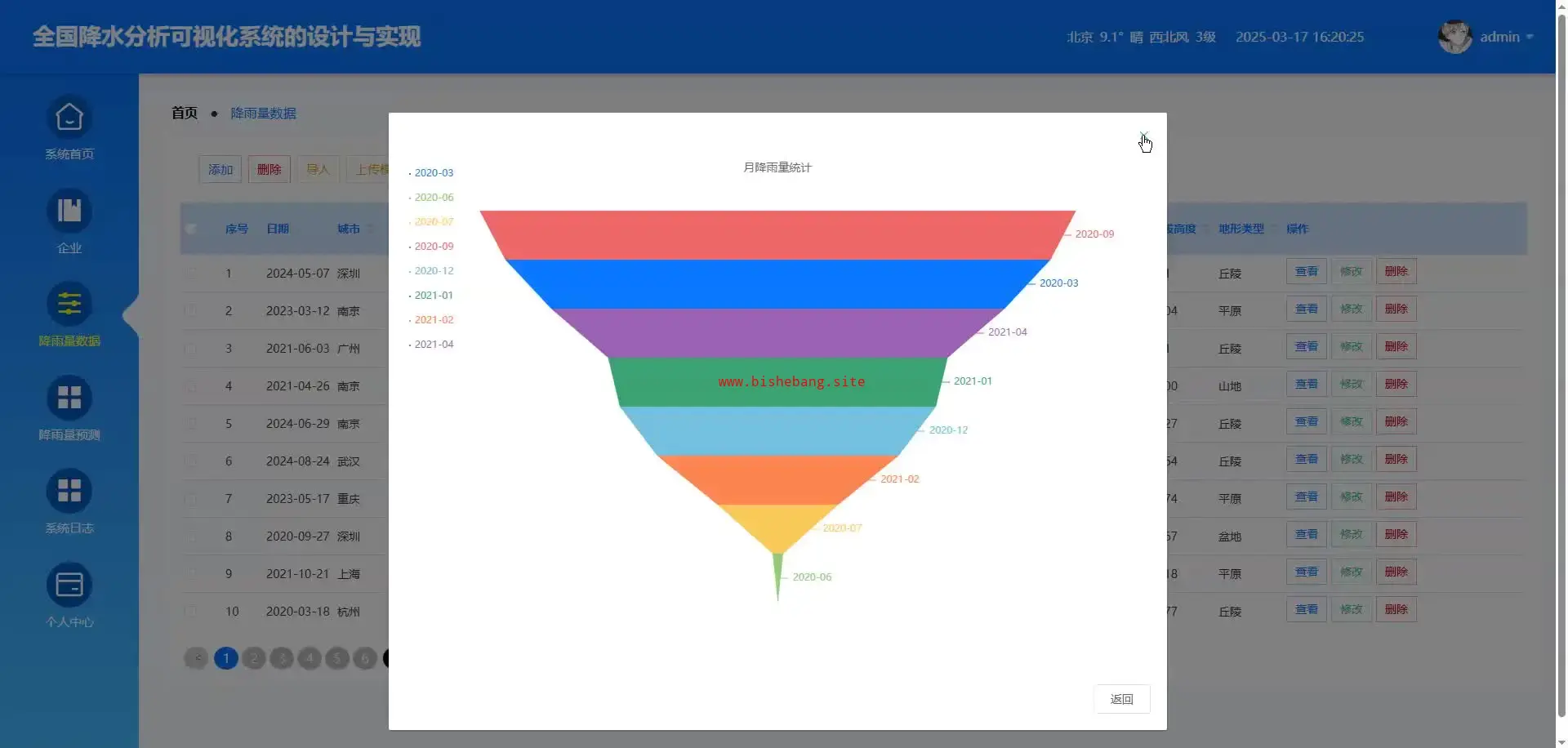Screen dimensions: 1568x748
Task: Click the 日期 column header
Action: [278, 229]
